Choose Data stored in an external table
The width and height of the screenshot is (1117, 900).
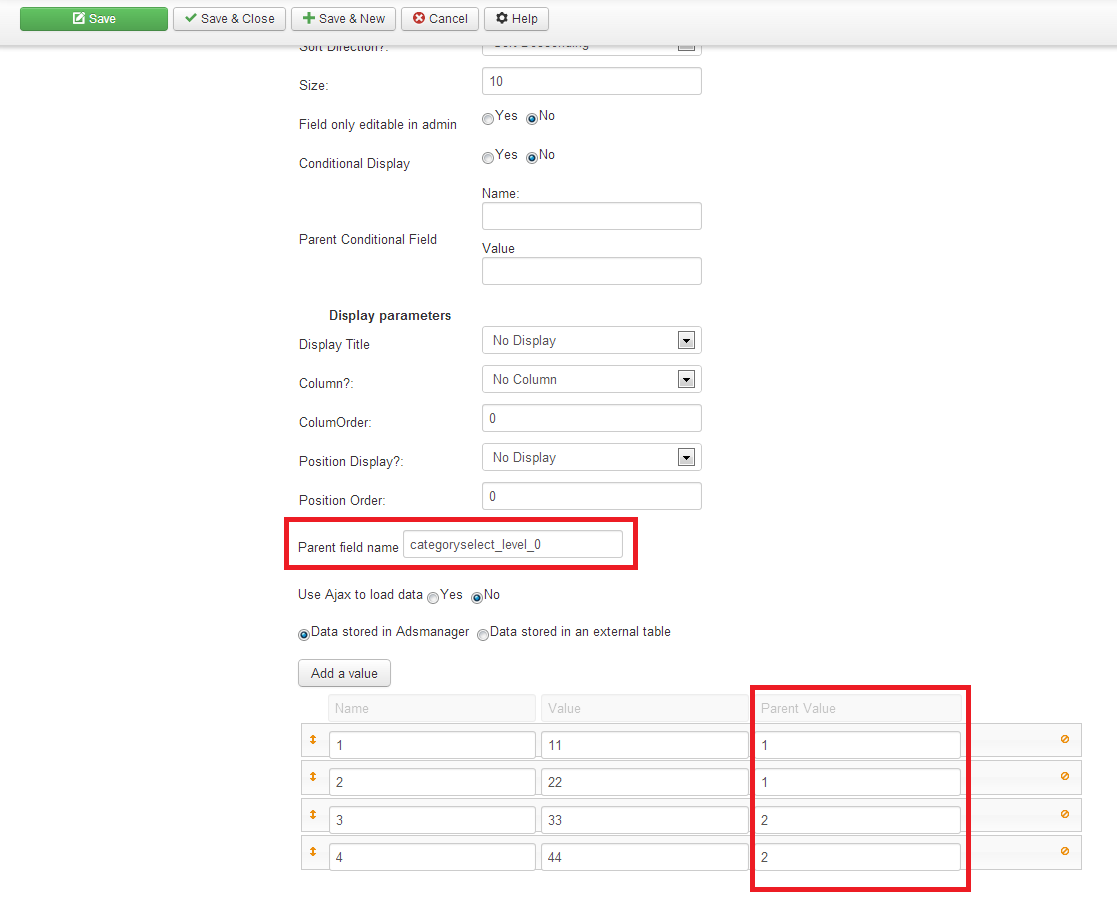click(483, 635)
